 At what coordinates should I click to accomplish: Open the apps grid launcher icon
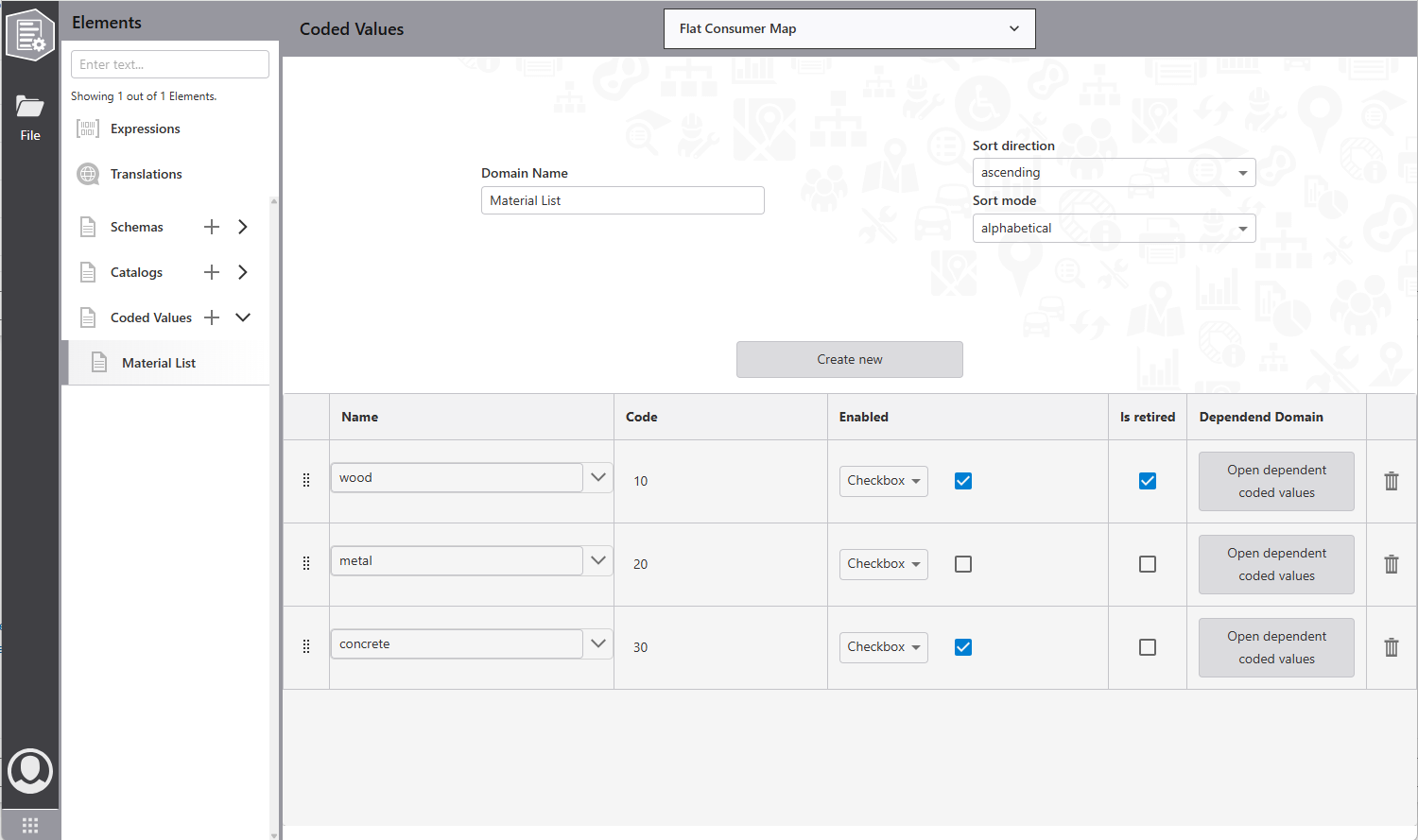(x=30, y=825)
